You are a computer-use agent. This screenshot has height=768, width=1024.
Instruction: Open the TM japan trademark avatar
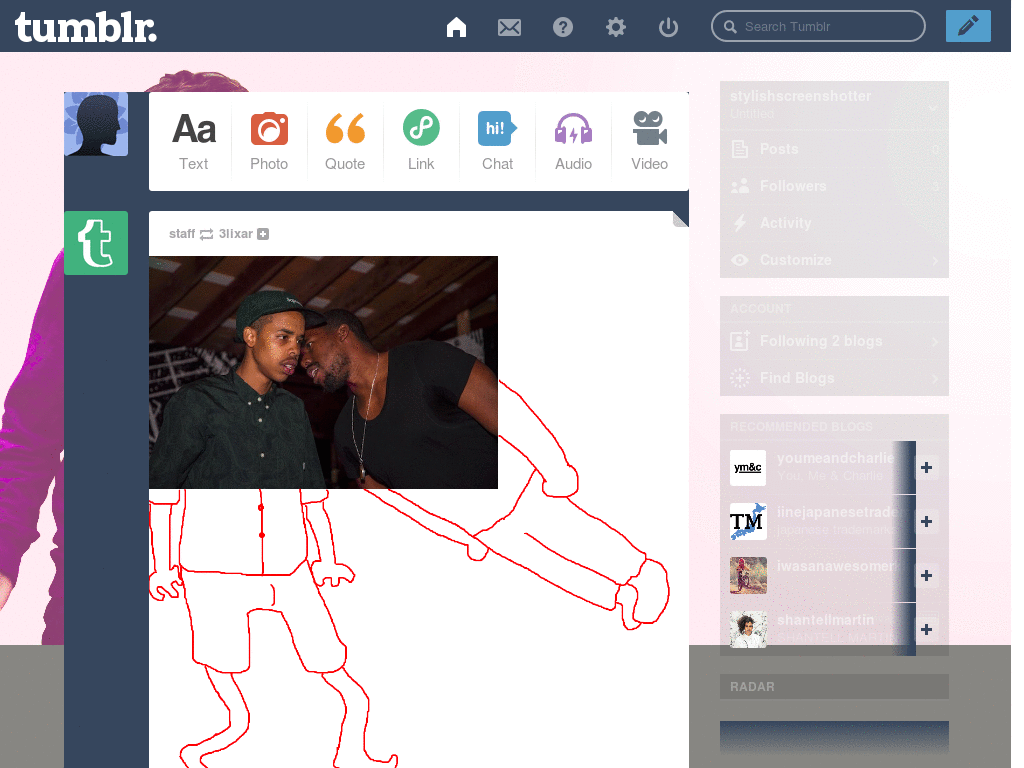[x=748, y=521]
